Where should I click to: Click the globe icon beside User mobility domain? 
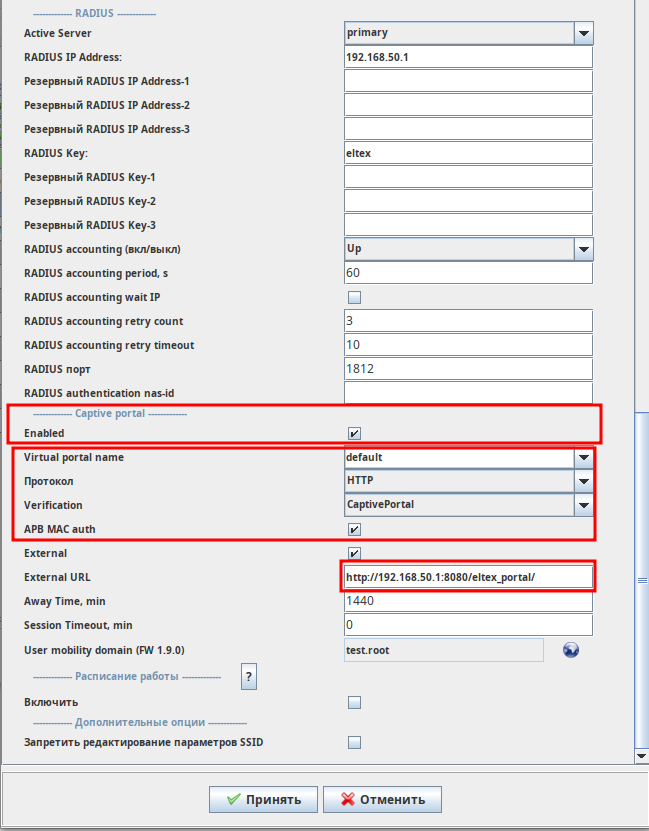click(571, 650)
